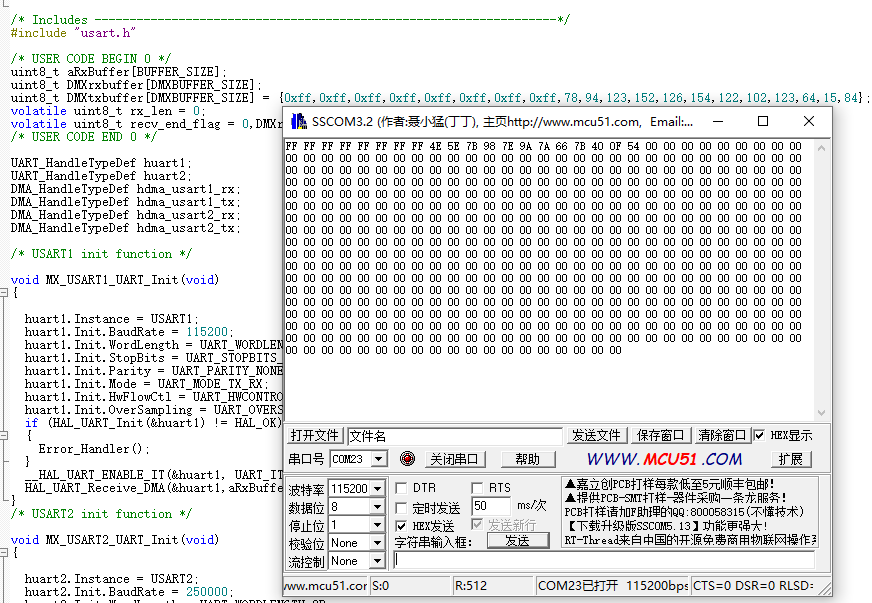Screen dimensions: 872x603
Task: Click the 4E hex byte in receive window
Action: click(x=435, y=146)
